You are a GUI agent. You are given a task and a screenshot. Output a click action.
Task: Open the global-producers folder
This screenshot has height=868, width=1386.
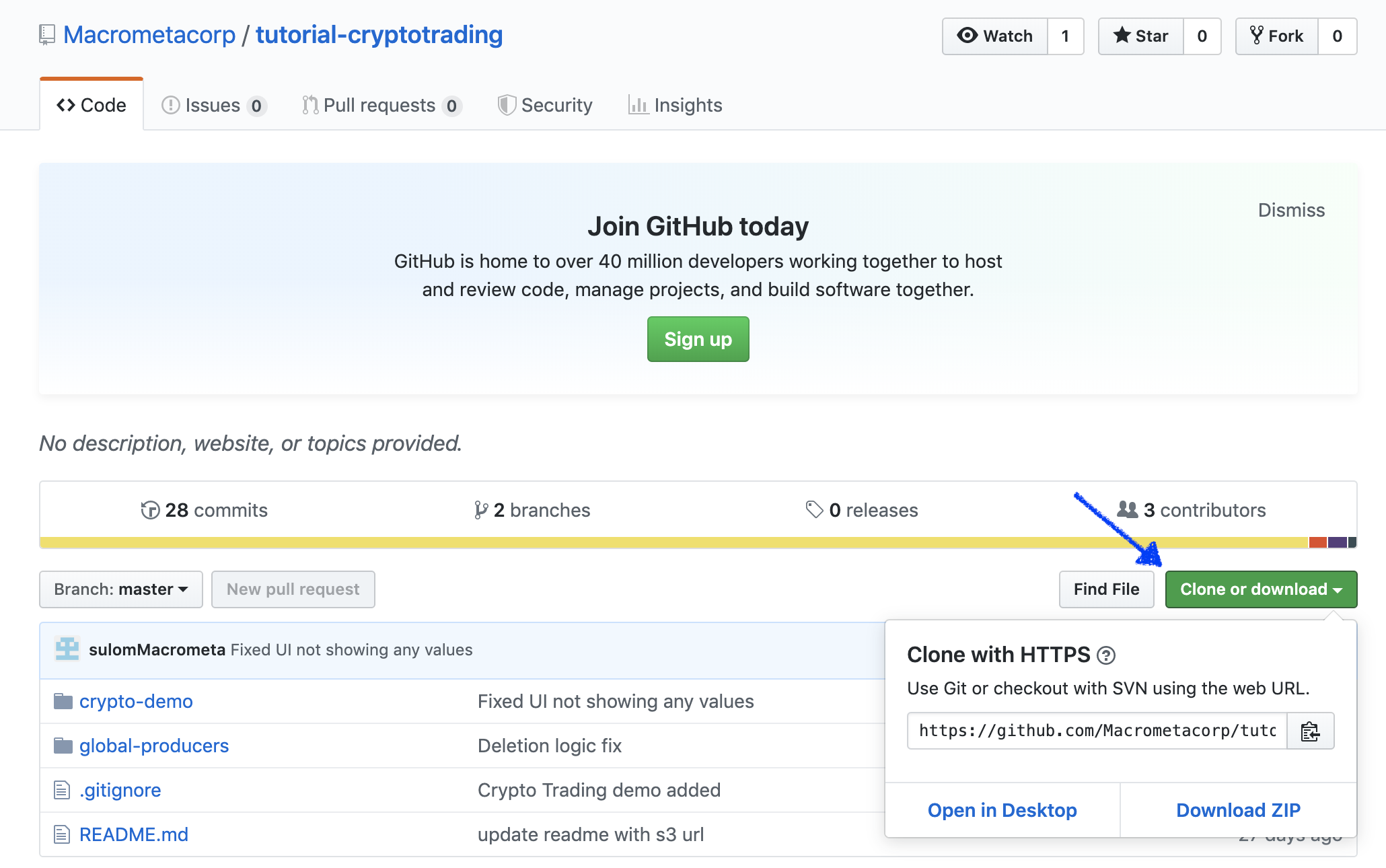tap(154, 746)
